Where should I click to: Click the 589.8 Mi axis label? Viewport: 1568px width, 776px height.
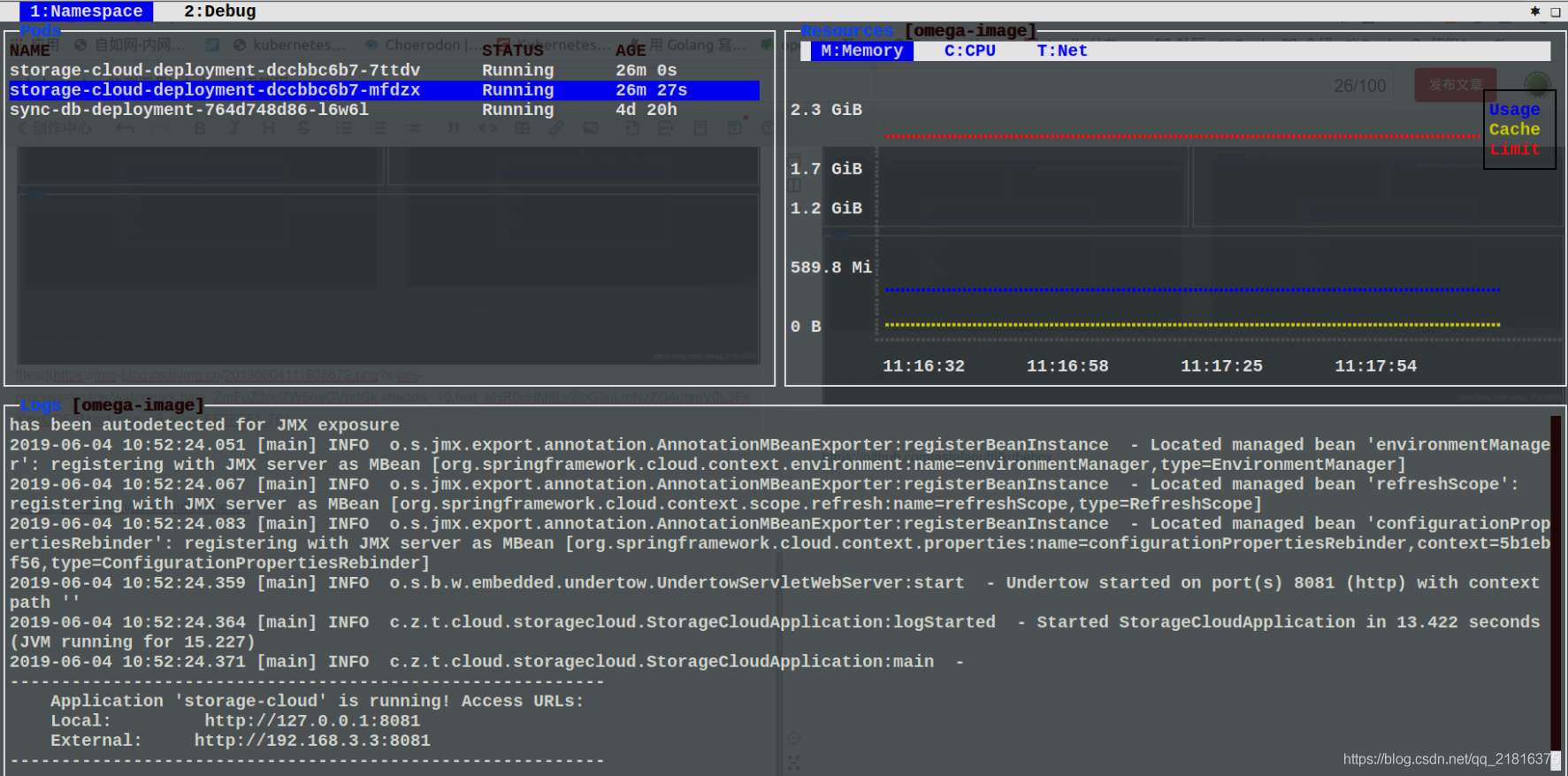click(830, 267)
